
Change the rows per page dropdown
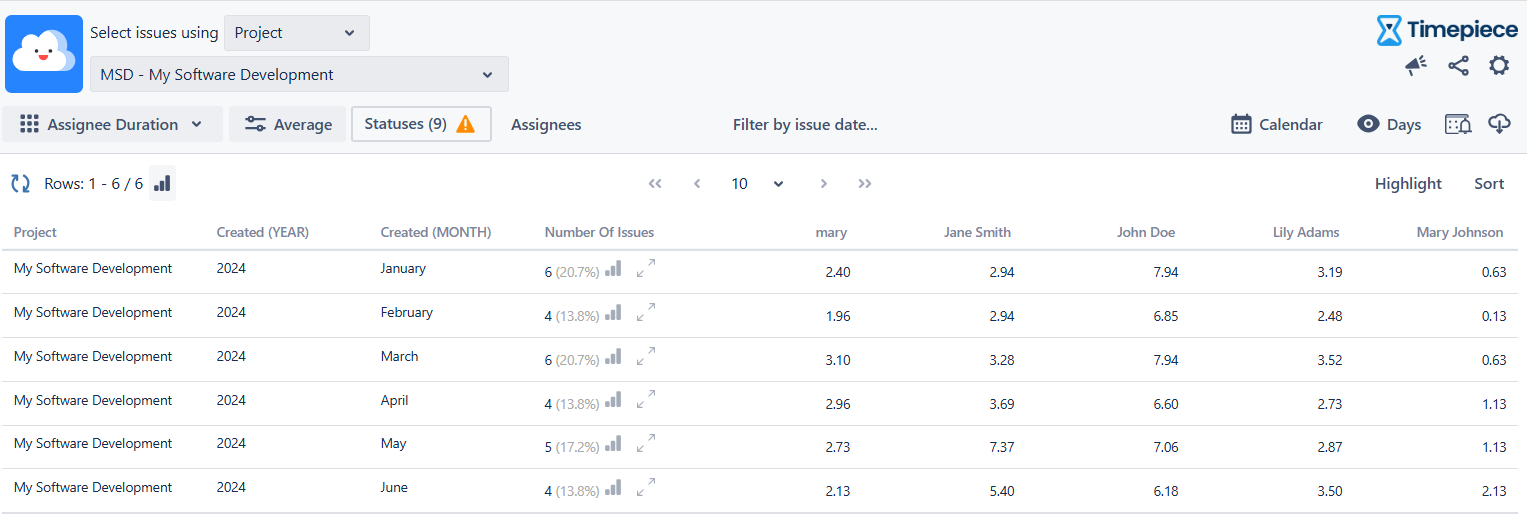[x=757, y=184]
